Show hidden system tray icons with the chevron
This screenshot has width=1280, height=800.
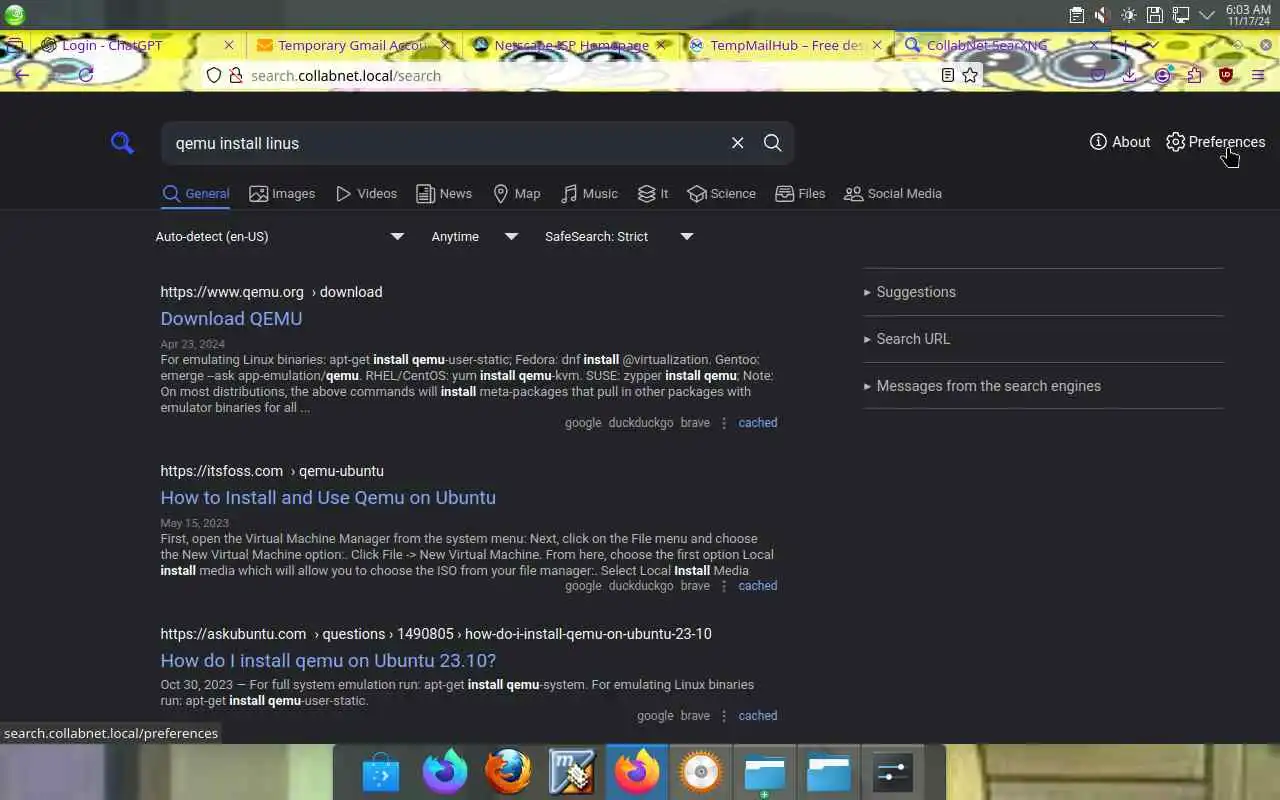(x=1207, y=15)
